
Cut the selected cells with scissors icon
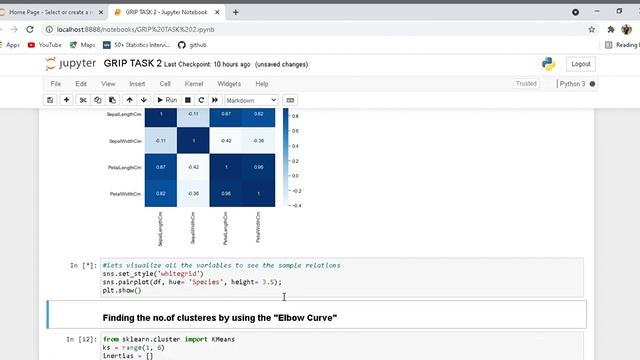click(x=83, y=100)
